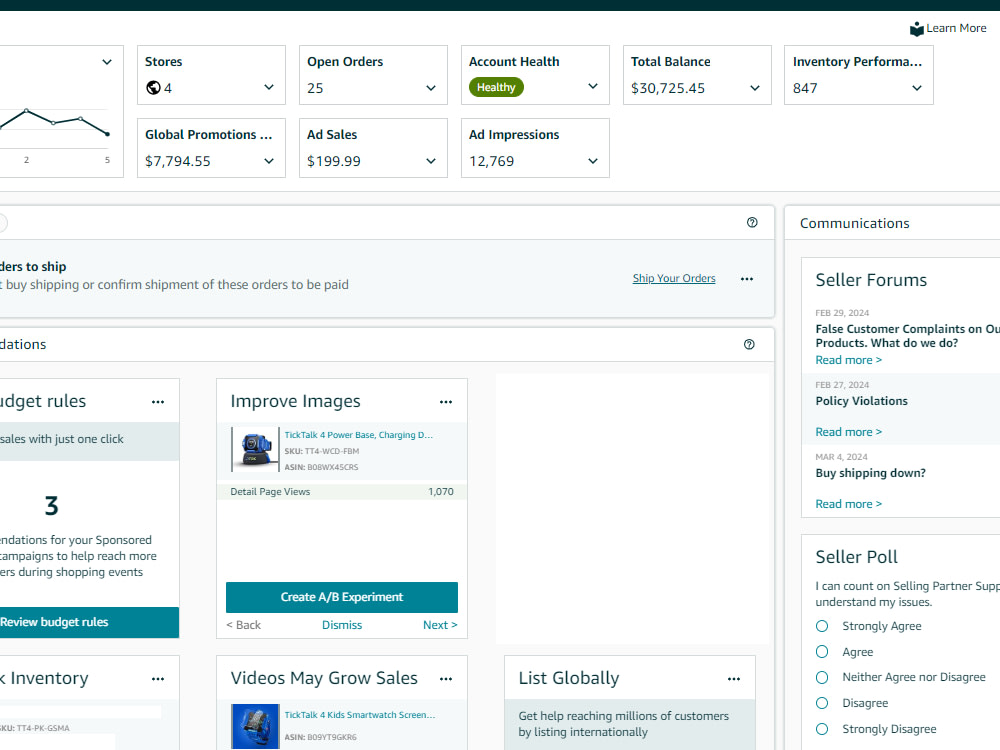Select Strongly Disagree in the Seller Poll
Viewport: 1000px width, 750px height.
(821, 729)
